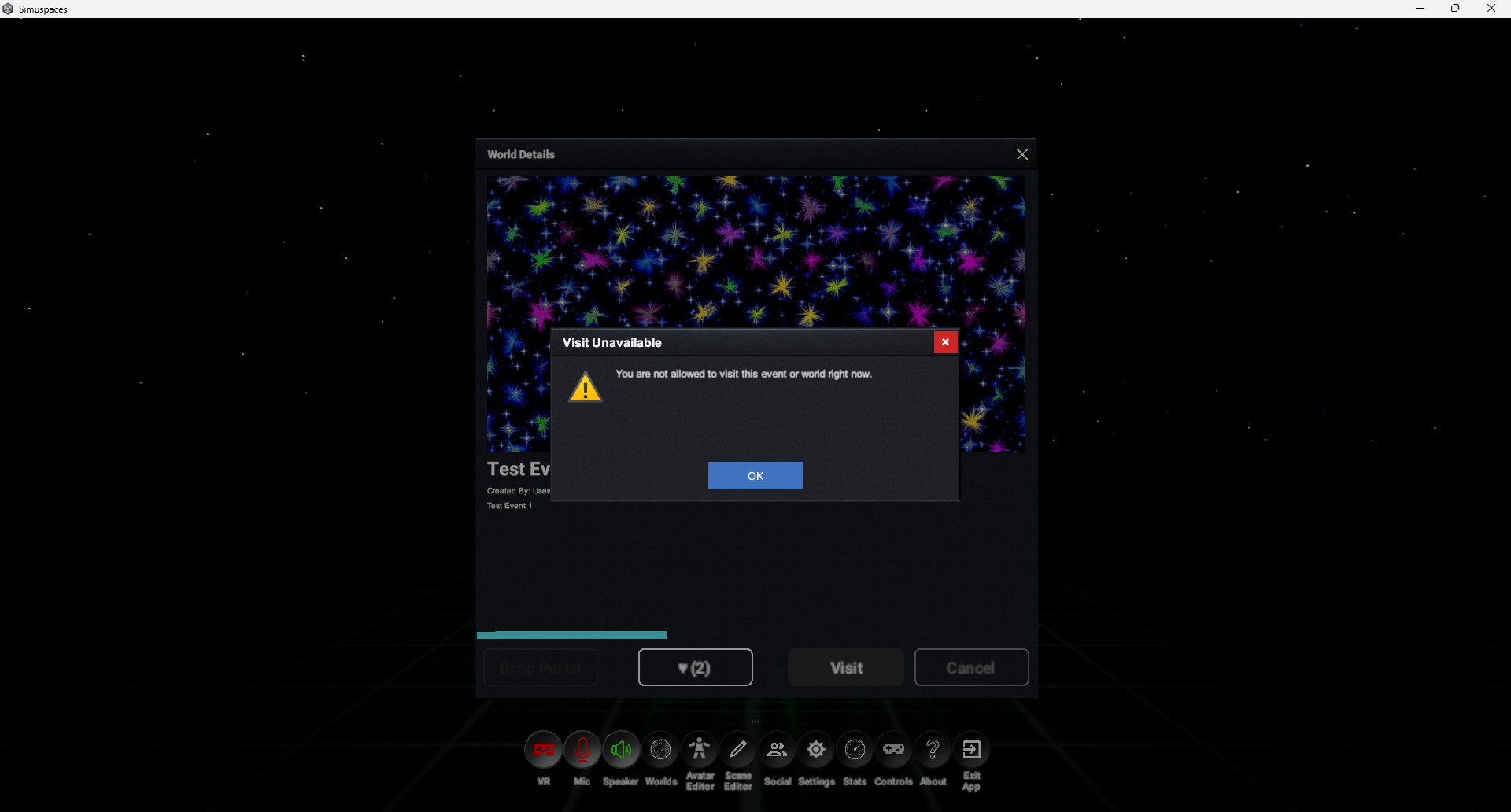Screen dimensions: 1511x812
Task: Click the yellow warning triangle icon
Action: (x=586, y=387)
